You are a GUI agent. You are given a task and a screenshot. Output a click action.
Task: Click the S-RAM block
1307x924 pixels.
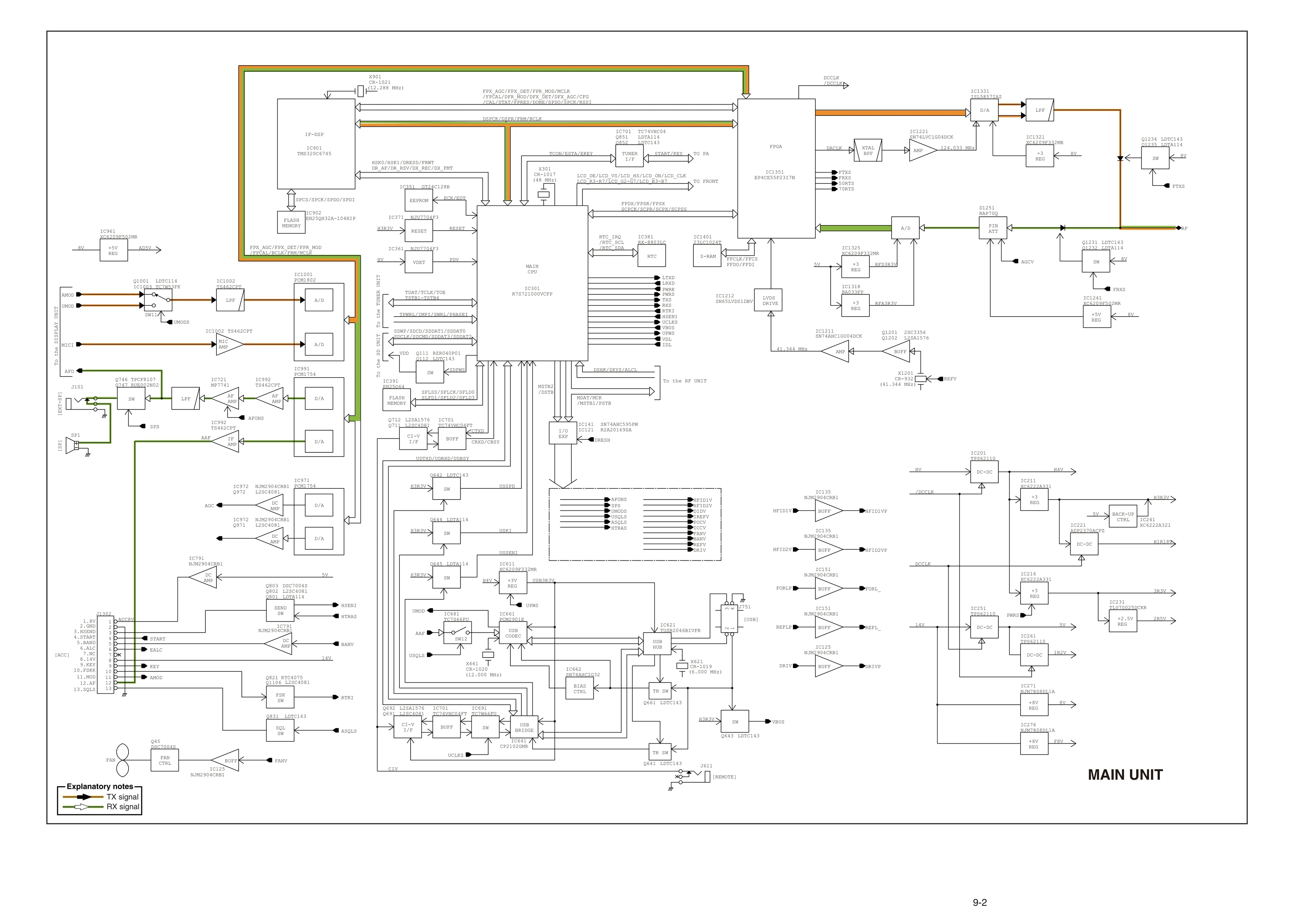coord(708,256)
